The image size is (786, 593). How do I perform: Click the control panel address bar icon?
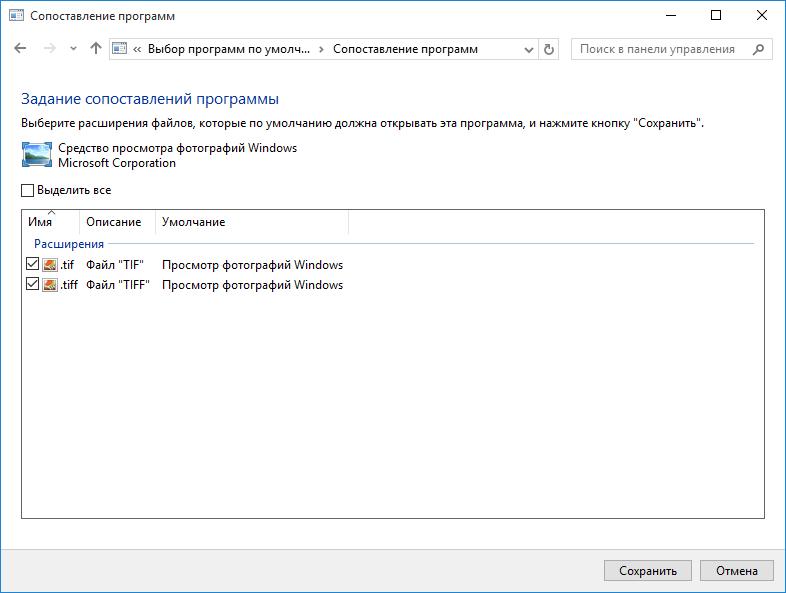119,49
